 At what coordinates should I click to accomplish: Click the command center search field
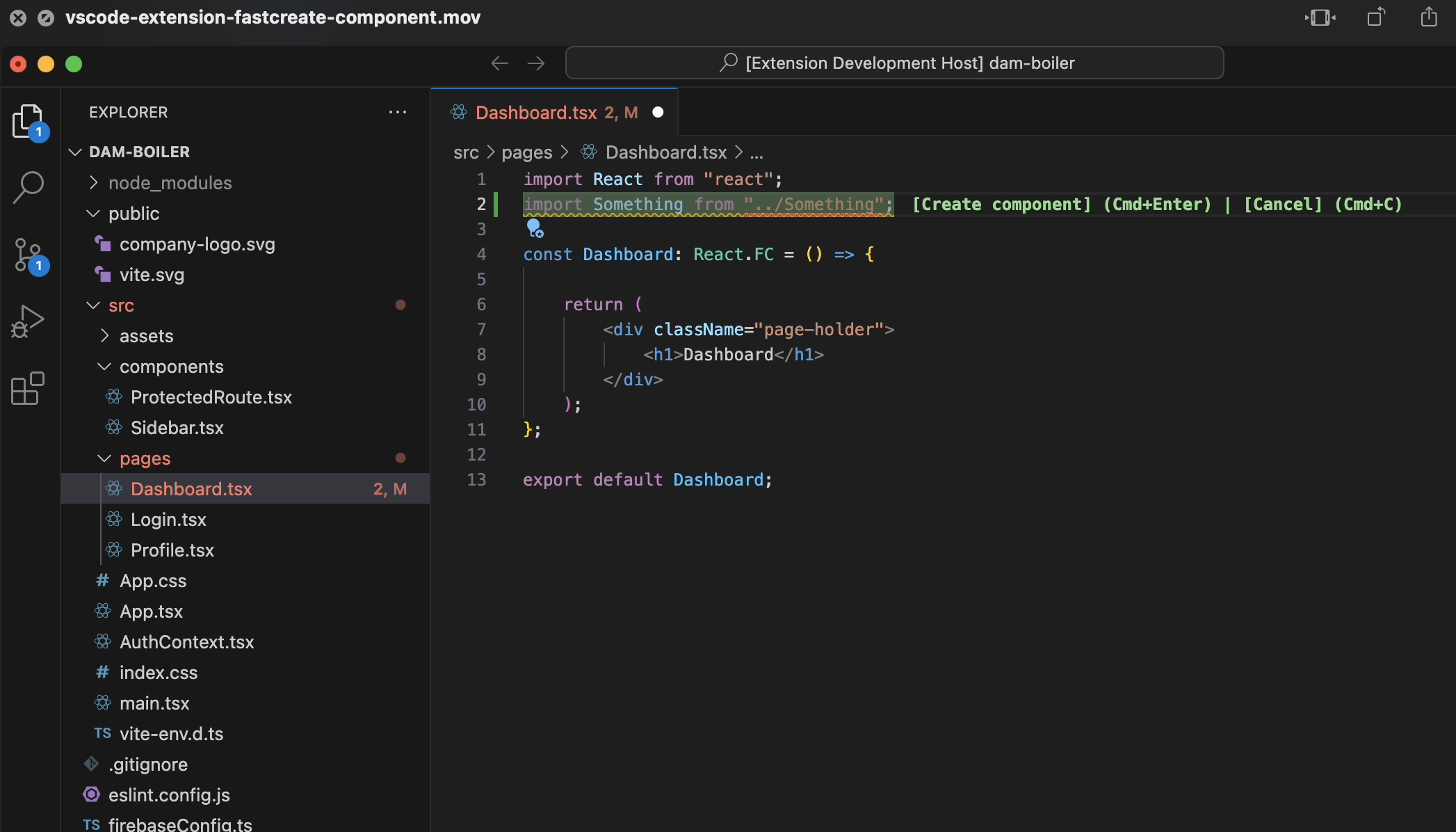[x=894, y=63]
